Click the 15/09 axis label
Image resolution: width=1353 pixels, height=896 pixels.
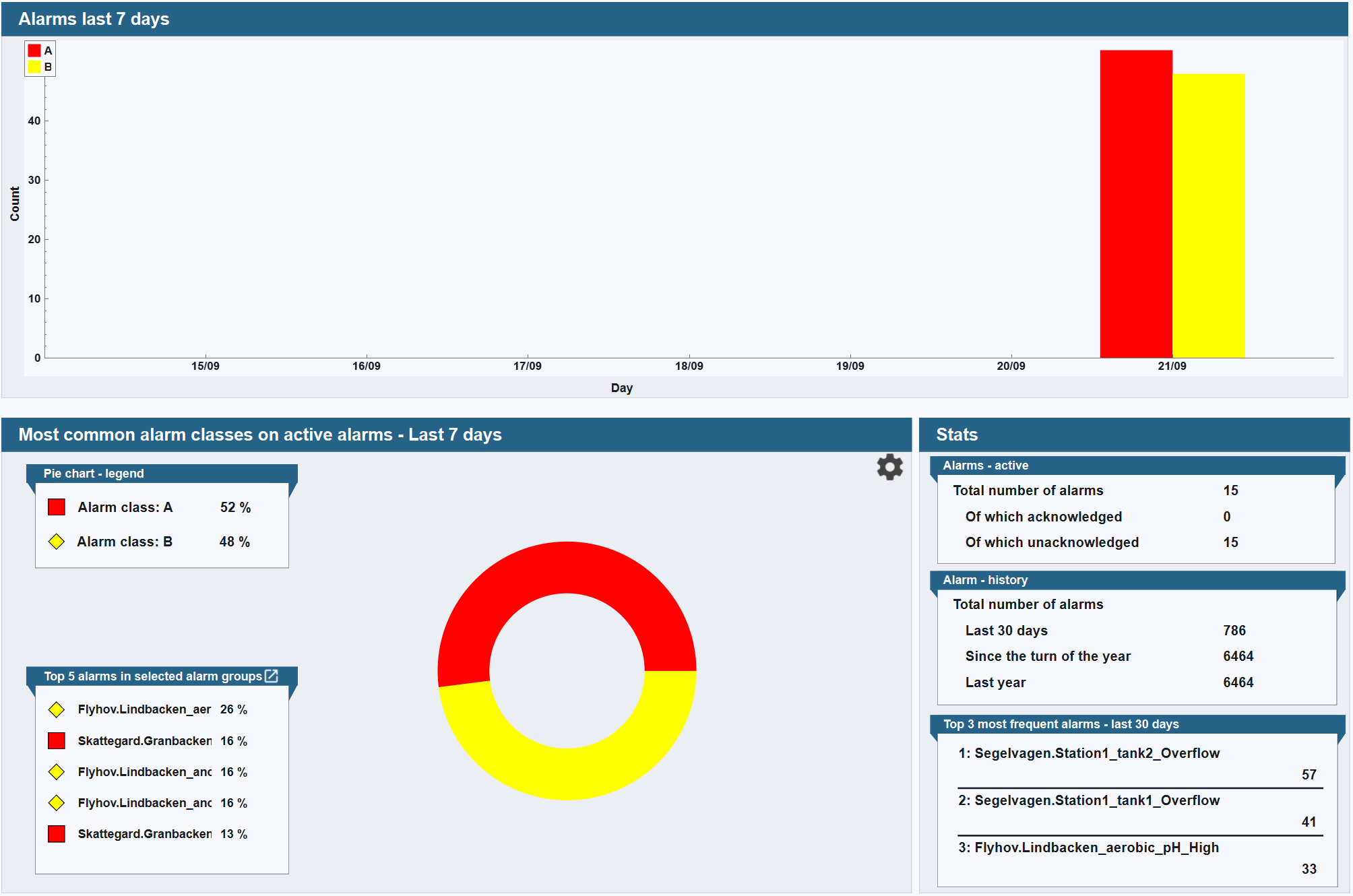[x=205, y=366]
